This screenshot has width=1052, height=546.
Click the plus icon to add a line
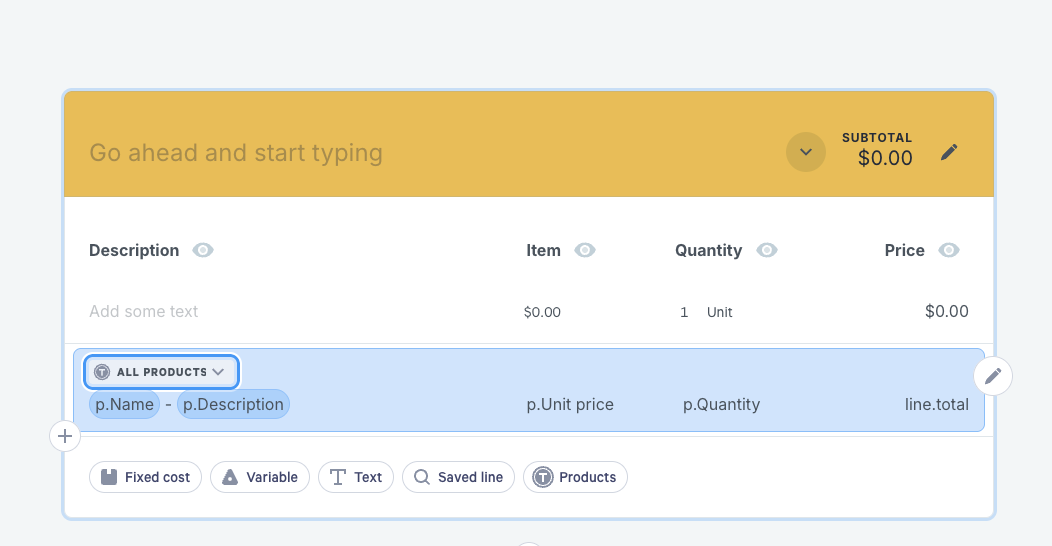pyautogui.click(x=65, y=436)
